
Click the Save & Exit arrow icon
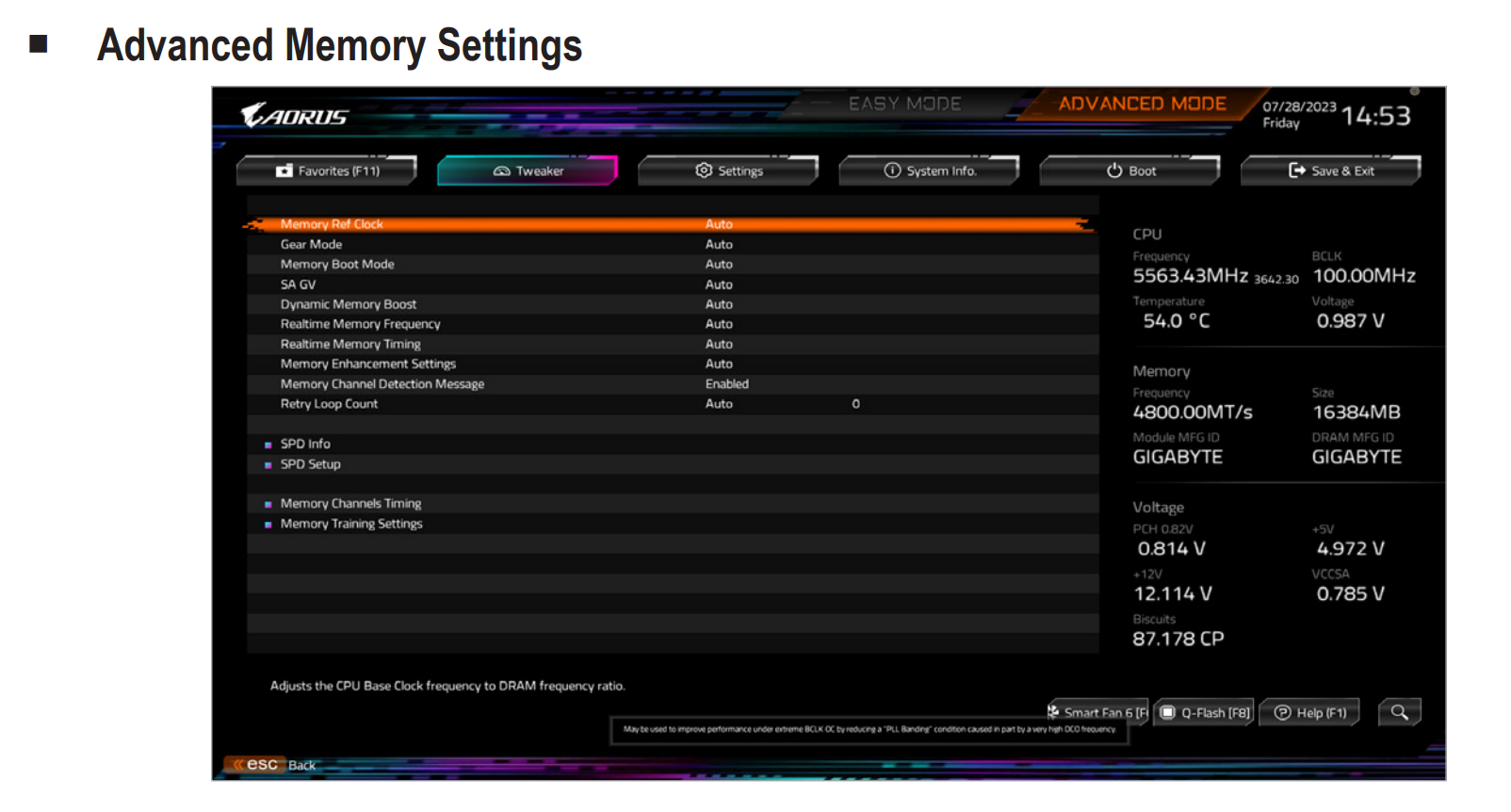pyautogui.click(x=1297, y=171)
